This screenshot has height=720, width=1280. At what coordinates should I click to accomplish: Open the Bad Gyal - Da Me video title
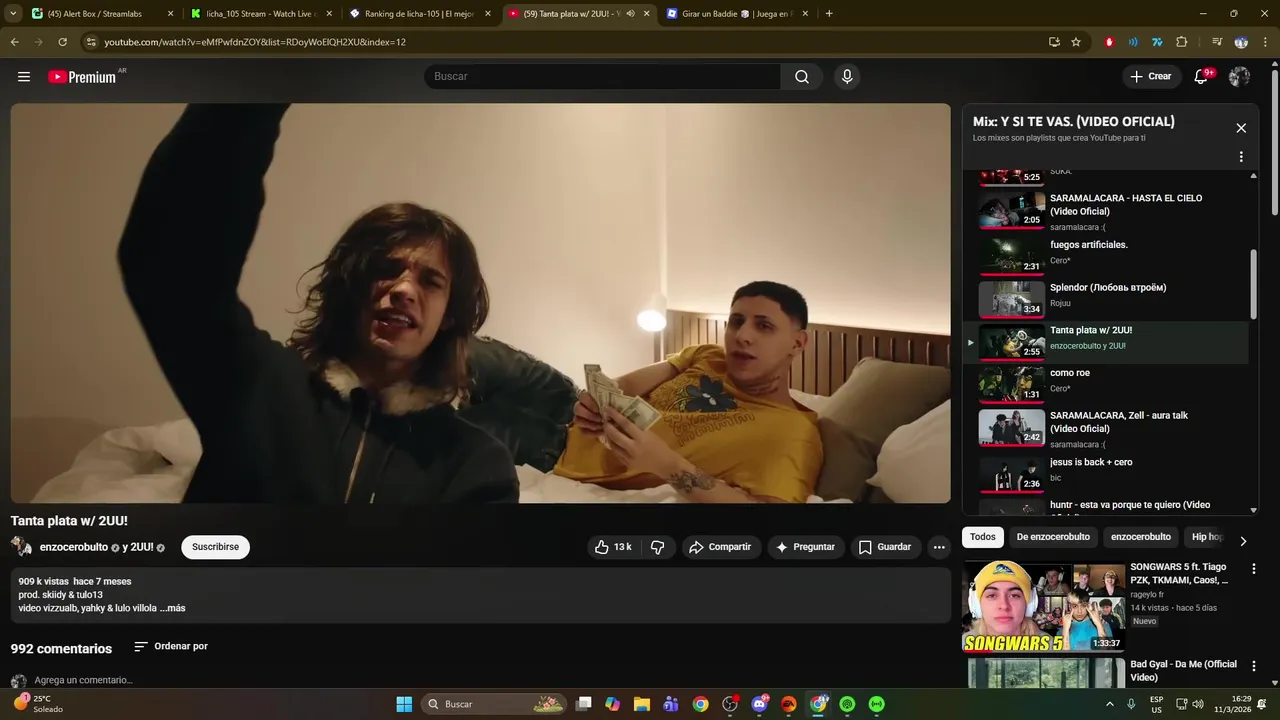pos(1183,671)
